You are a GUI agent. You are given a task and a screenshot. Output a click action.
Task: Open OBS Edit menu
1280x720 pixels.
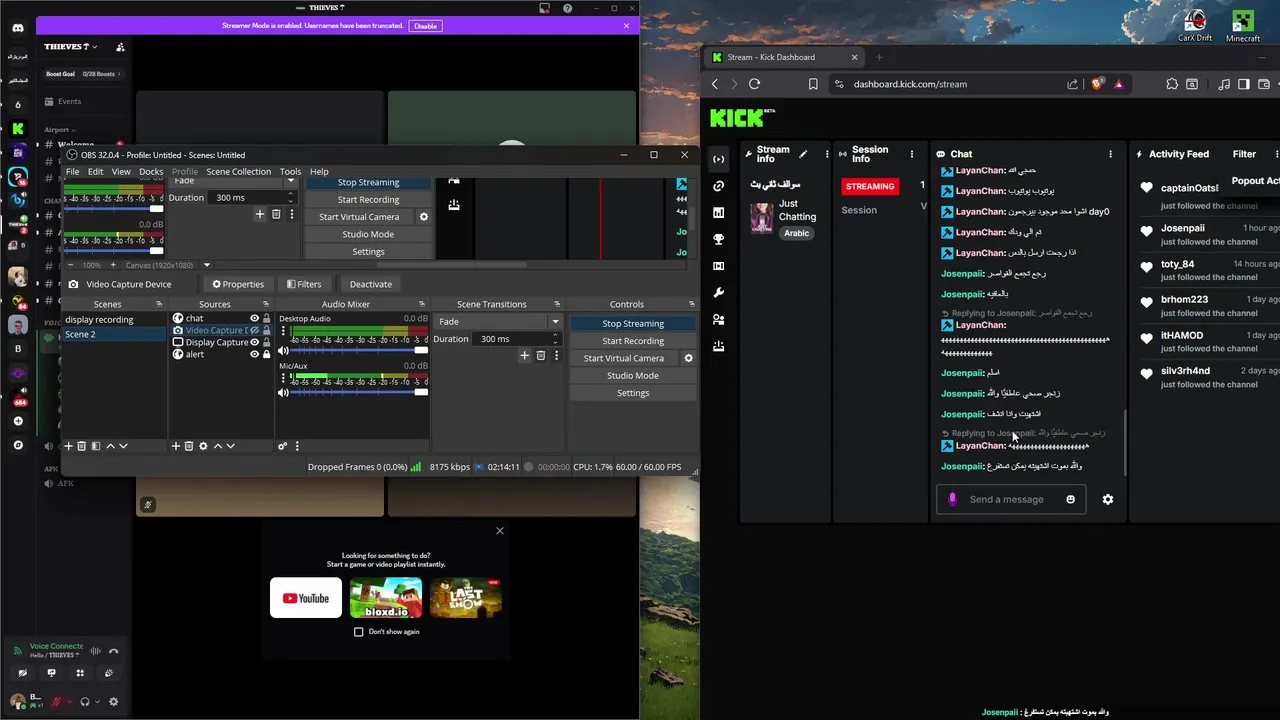pyautogui.click(x=95, y=171)
